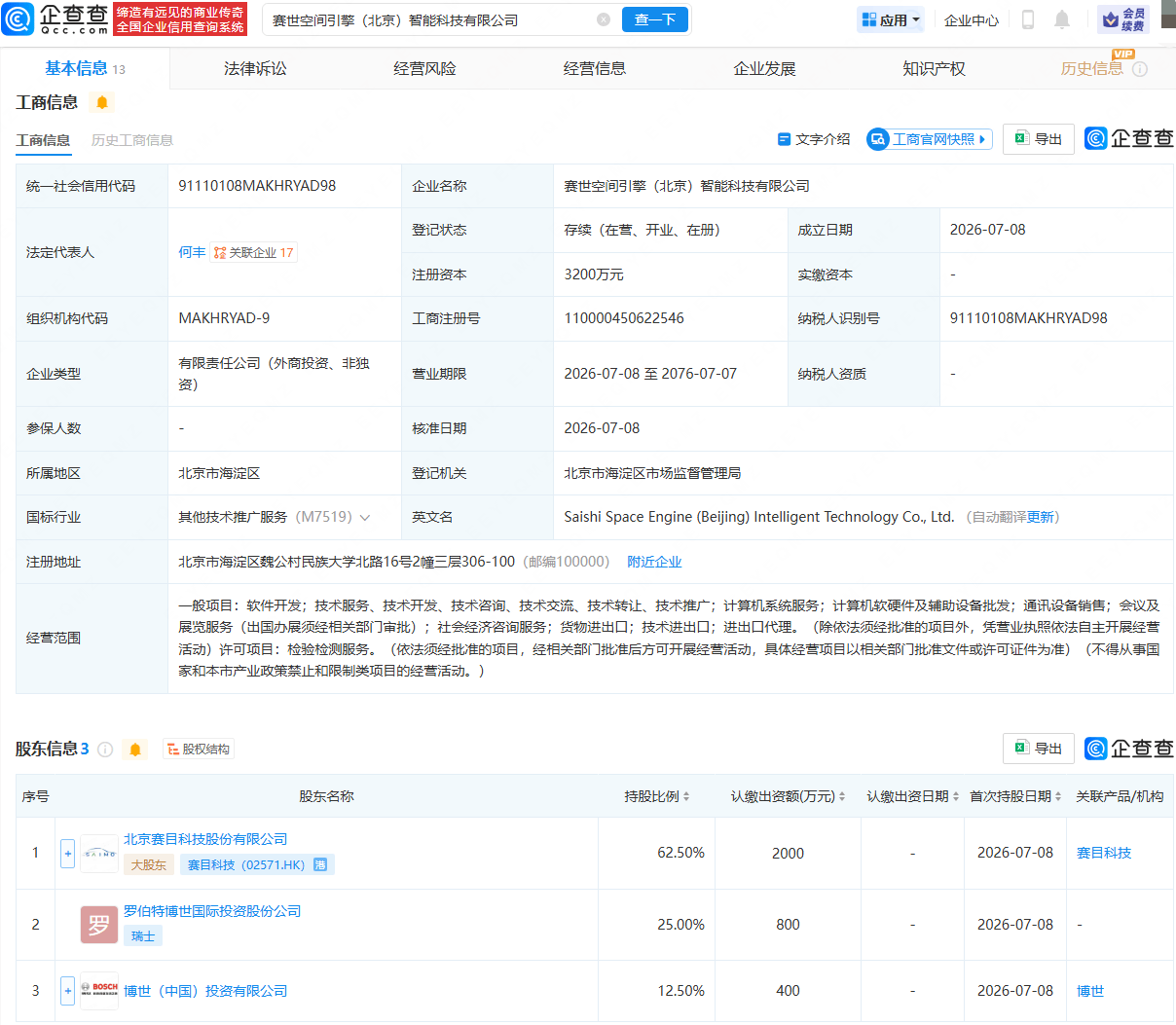Click 导出 button in 工商信息 section
The width and height of the screenshot is (1176, 1025).
[x=1039, y=139]
